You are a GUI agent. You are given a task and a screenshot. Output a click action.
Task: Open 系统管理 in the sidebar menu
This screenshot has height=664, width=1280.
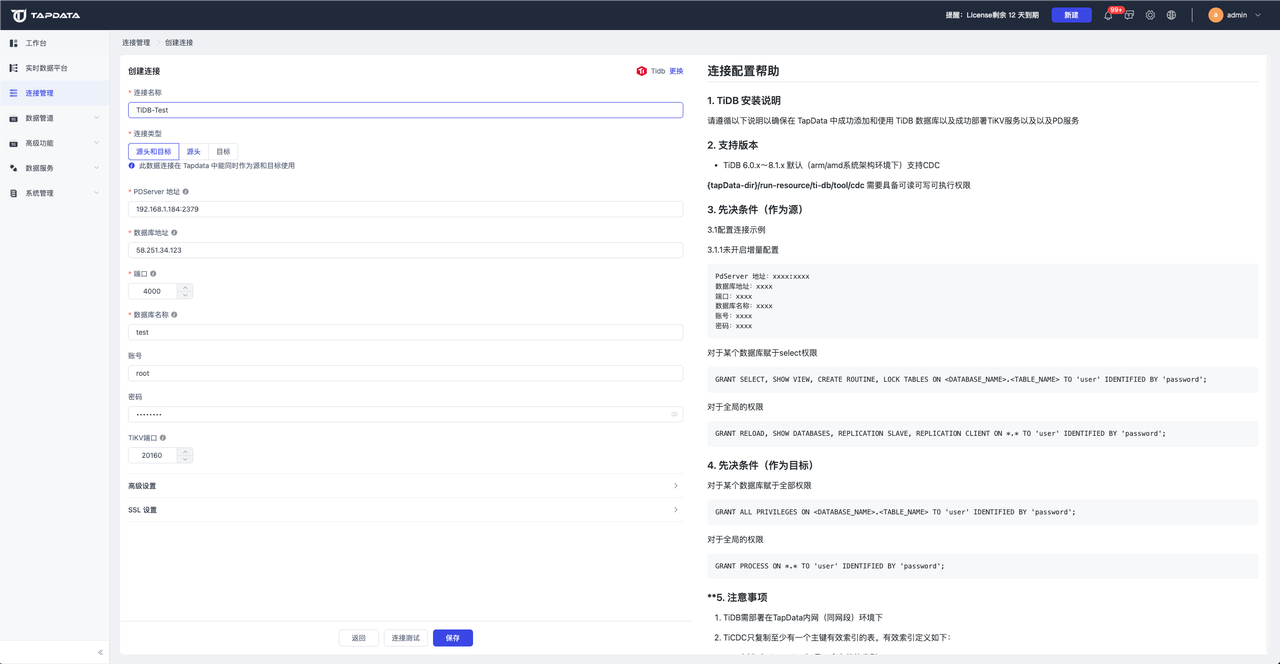tap(55, 191)
